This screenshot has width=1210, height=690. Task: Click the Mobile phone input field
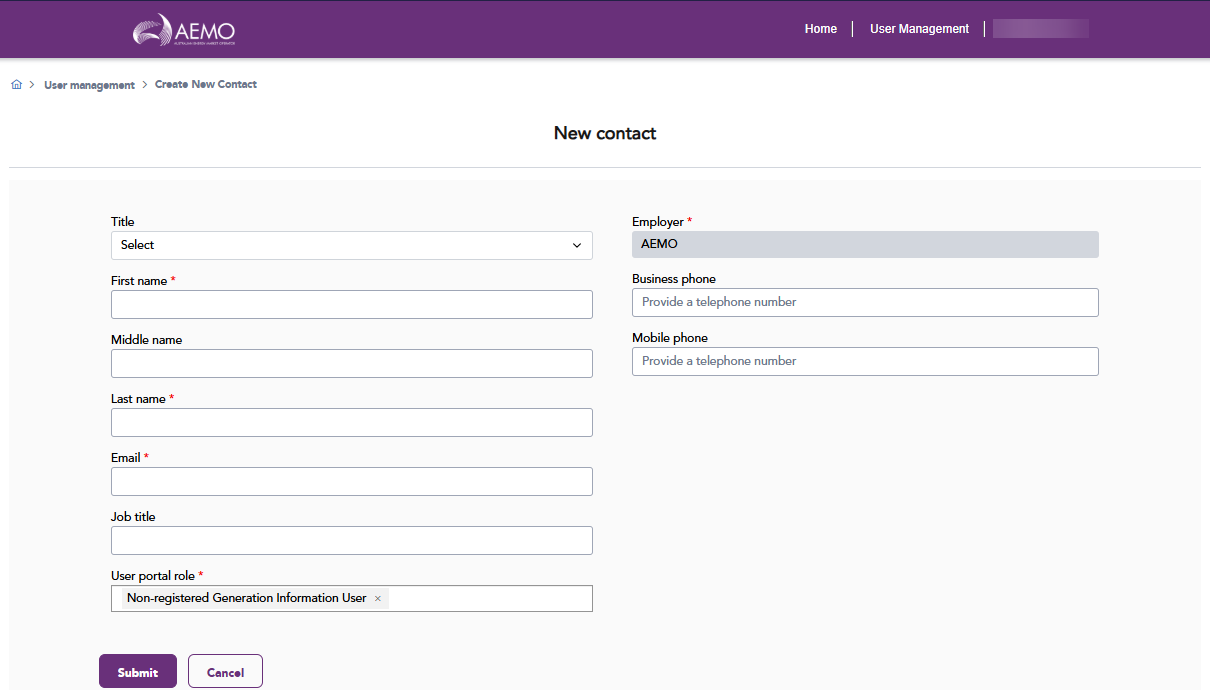click(x=865, y=362)
